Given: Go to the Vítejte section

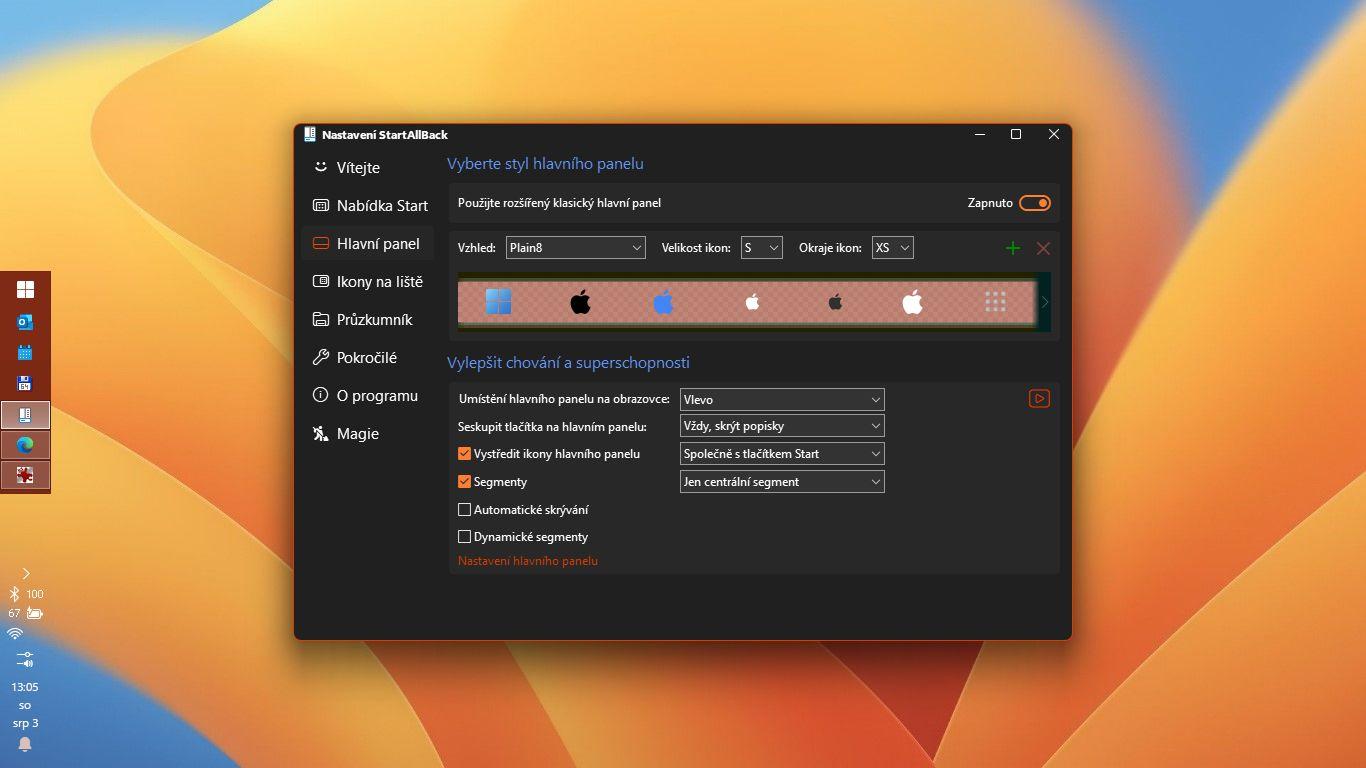Looking at the screenshot, I should [x=367, y=168].
